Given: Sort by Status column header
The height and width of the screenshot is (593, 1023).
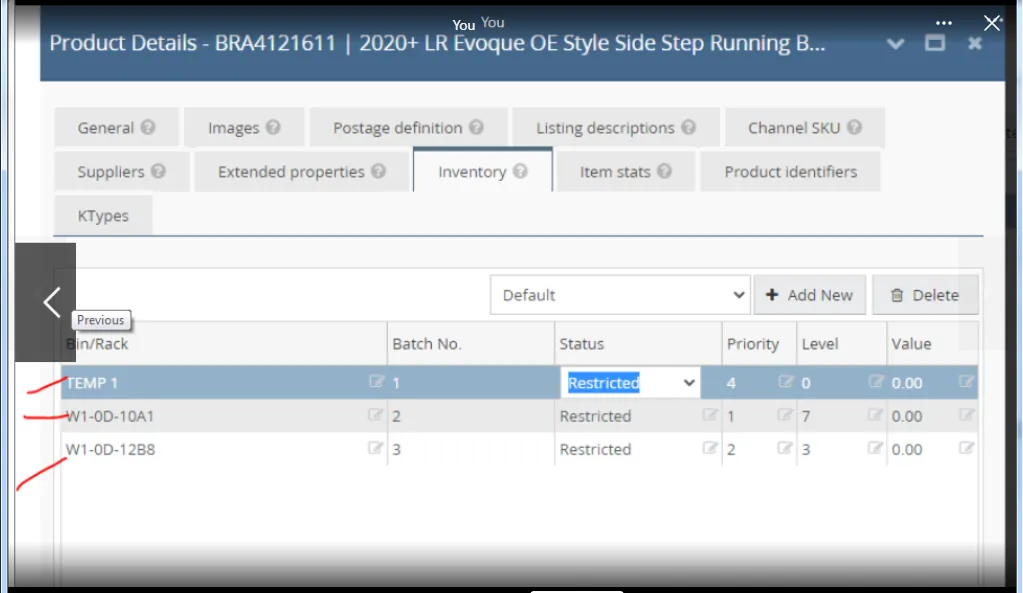Looking at the screenshot, I should coord(638,344).
